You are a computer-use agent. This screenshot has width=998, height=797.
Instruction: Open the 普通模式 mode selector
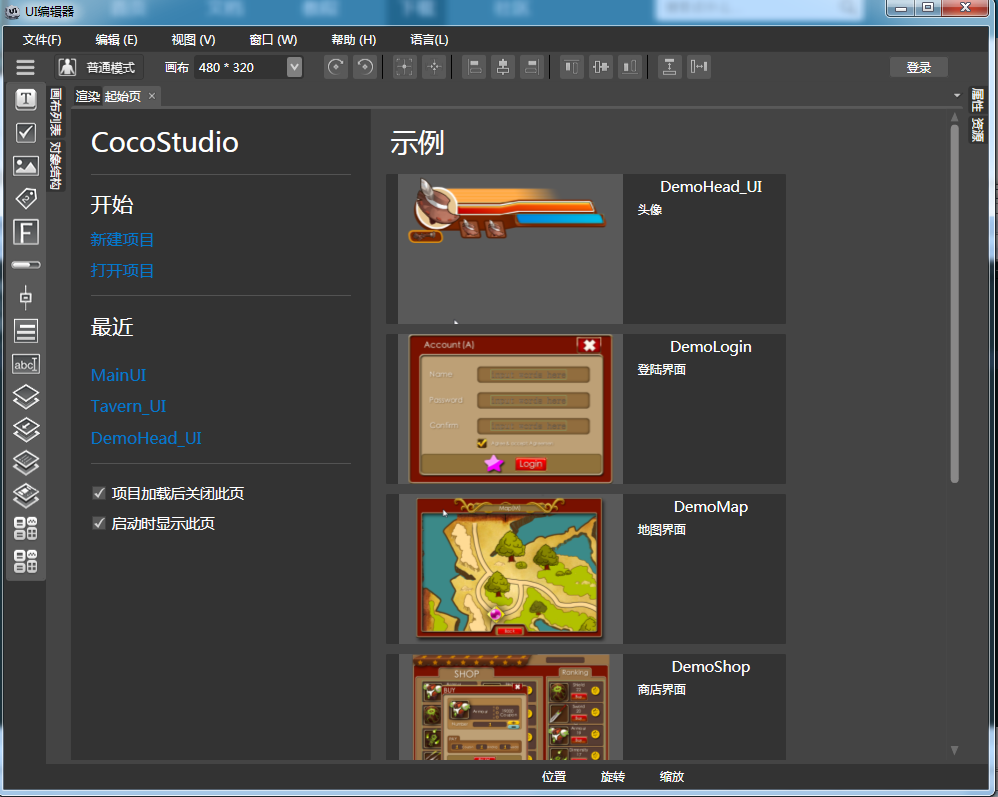[99, 67]
